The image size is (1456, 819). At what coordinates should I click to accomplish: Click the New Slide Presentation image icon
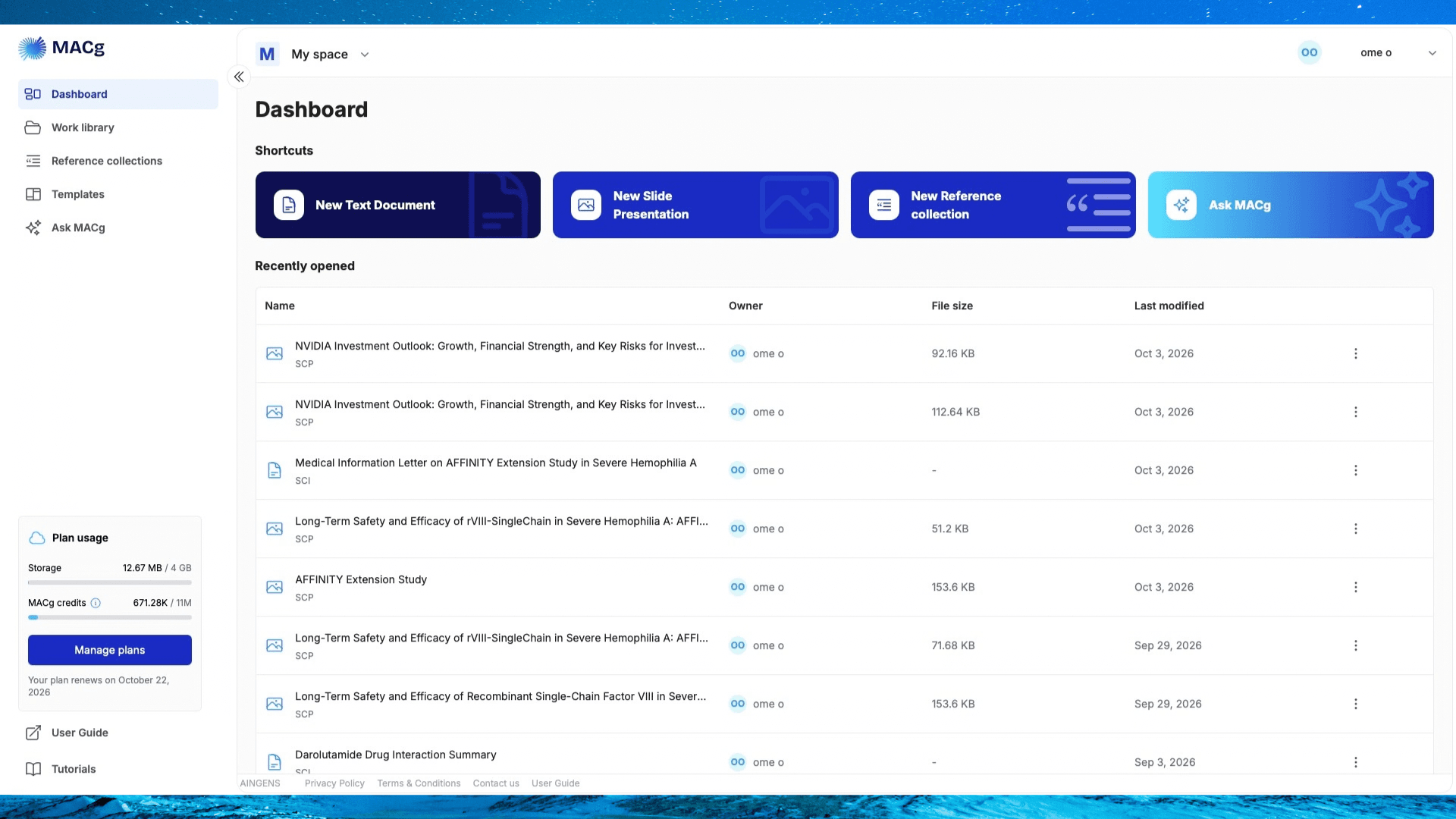click(586, 205)
